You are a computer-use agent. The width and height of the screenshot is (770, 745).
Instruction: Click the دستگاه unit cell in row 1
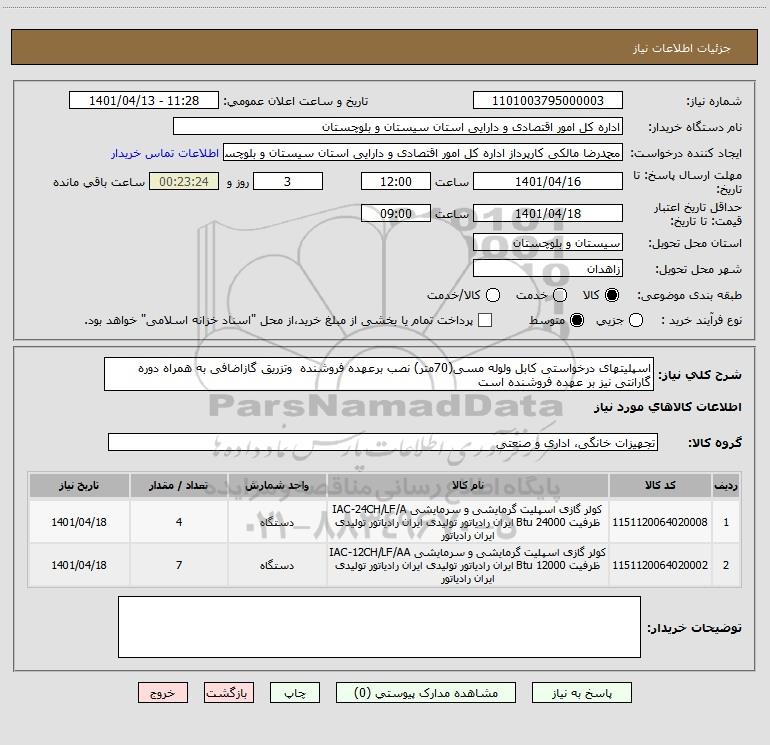(x=277, y=522)
